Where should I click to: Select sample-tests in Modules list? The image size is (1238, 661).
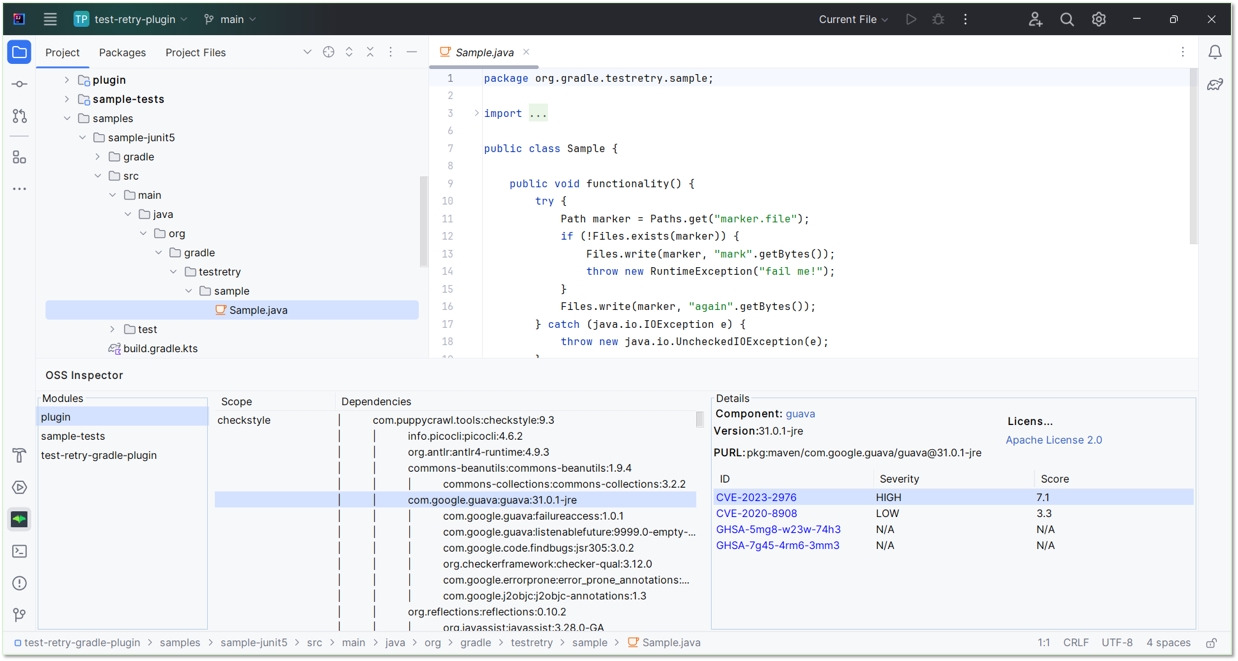122,436
